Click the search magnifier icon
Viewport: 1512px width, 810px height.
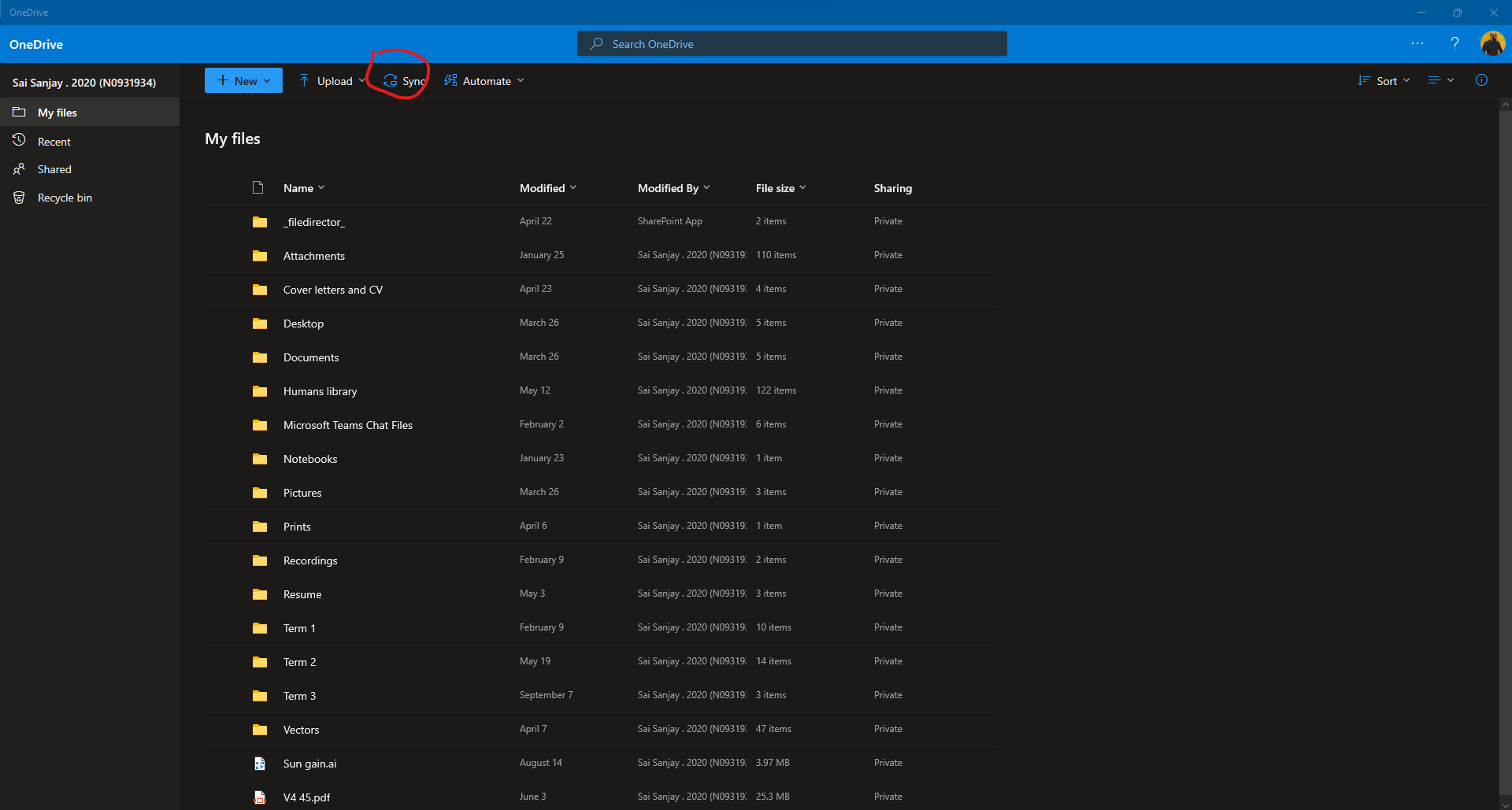(596, 43)
